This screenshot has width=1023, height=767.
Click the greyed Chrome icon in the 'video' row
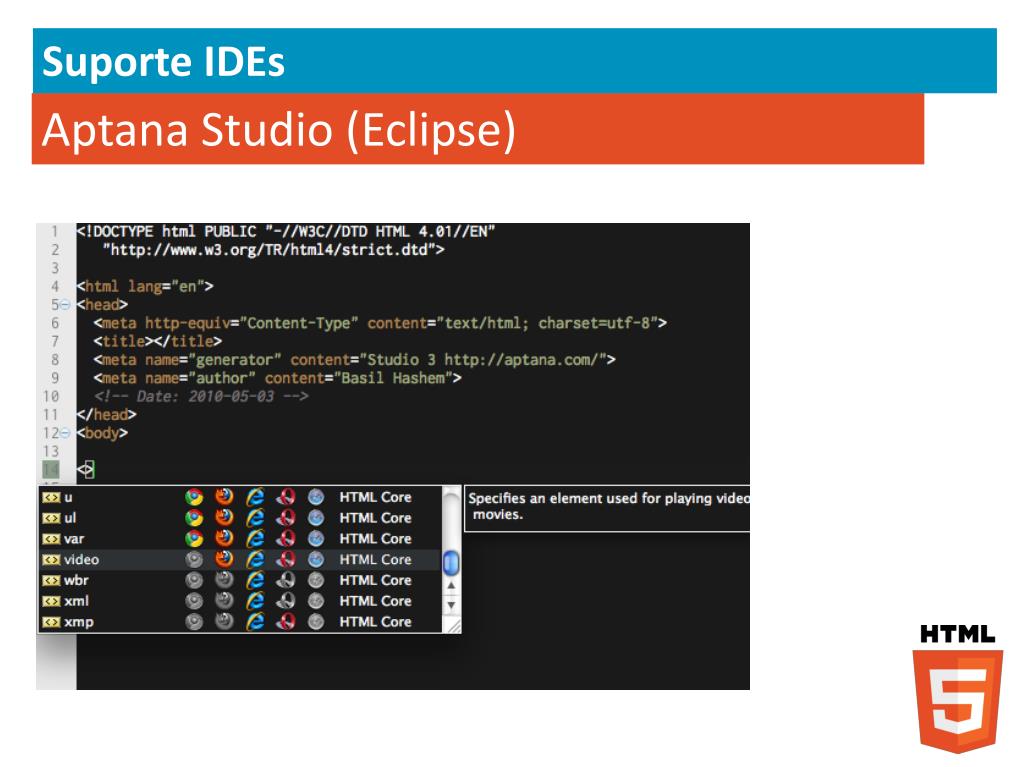194,560
